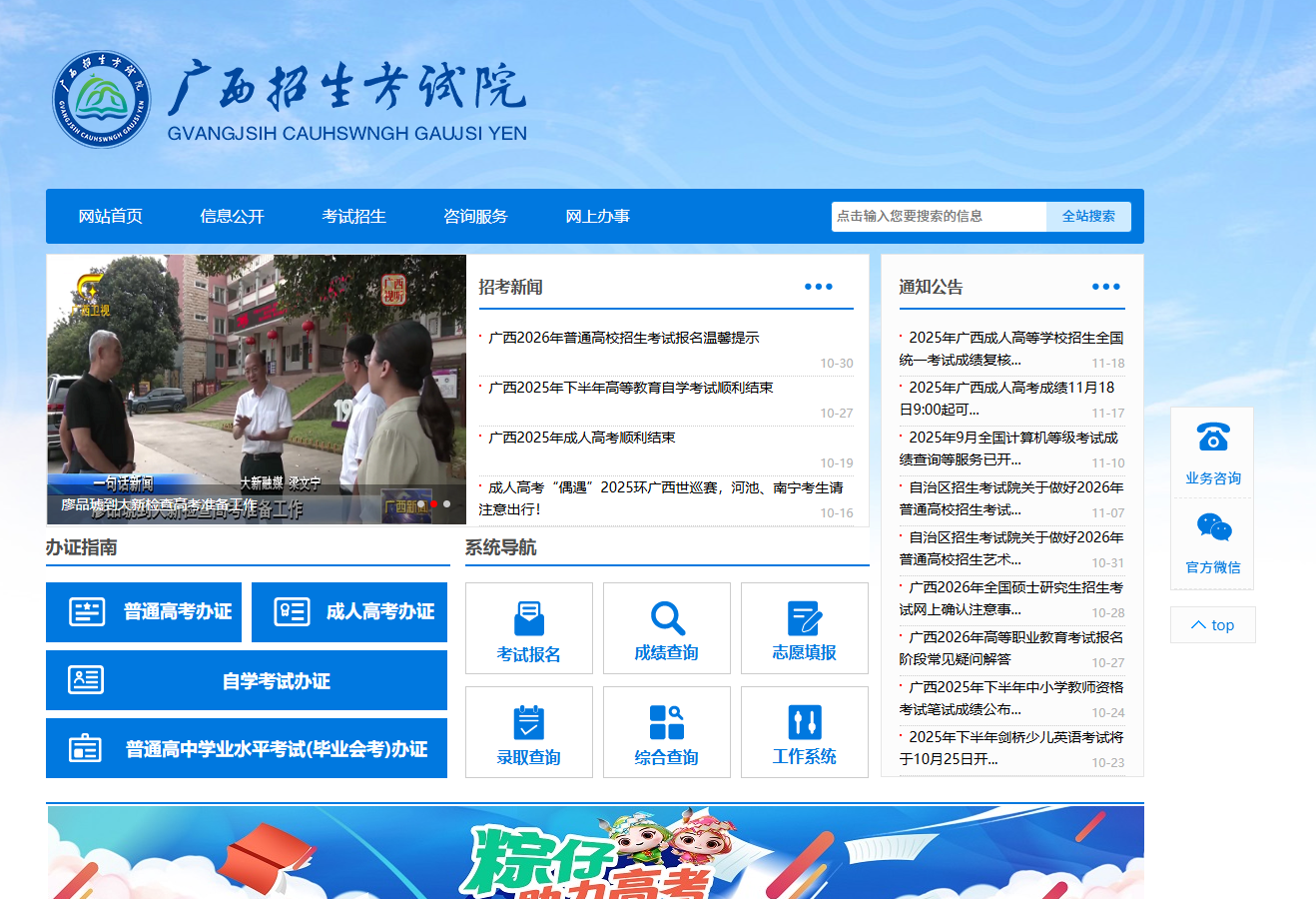
Task: Expand 招考新闻 with the three-dots more button
Action: (x=819, y=287)
